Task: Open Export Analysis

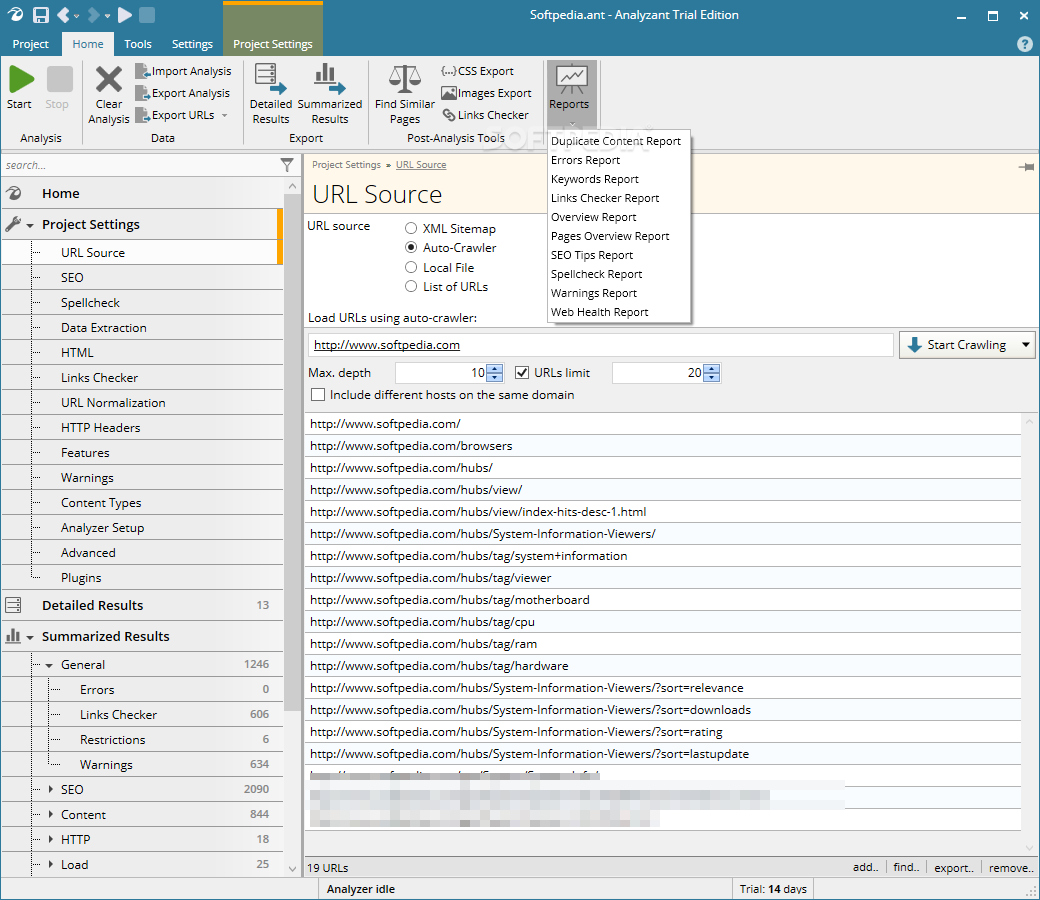Action: coord(183,93)
